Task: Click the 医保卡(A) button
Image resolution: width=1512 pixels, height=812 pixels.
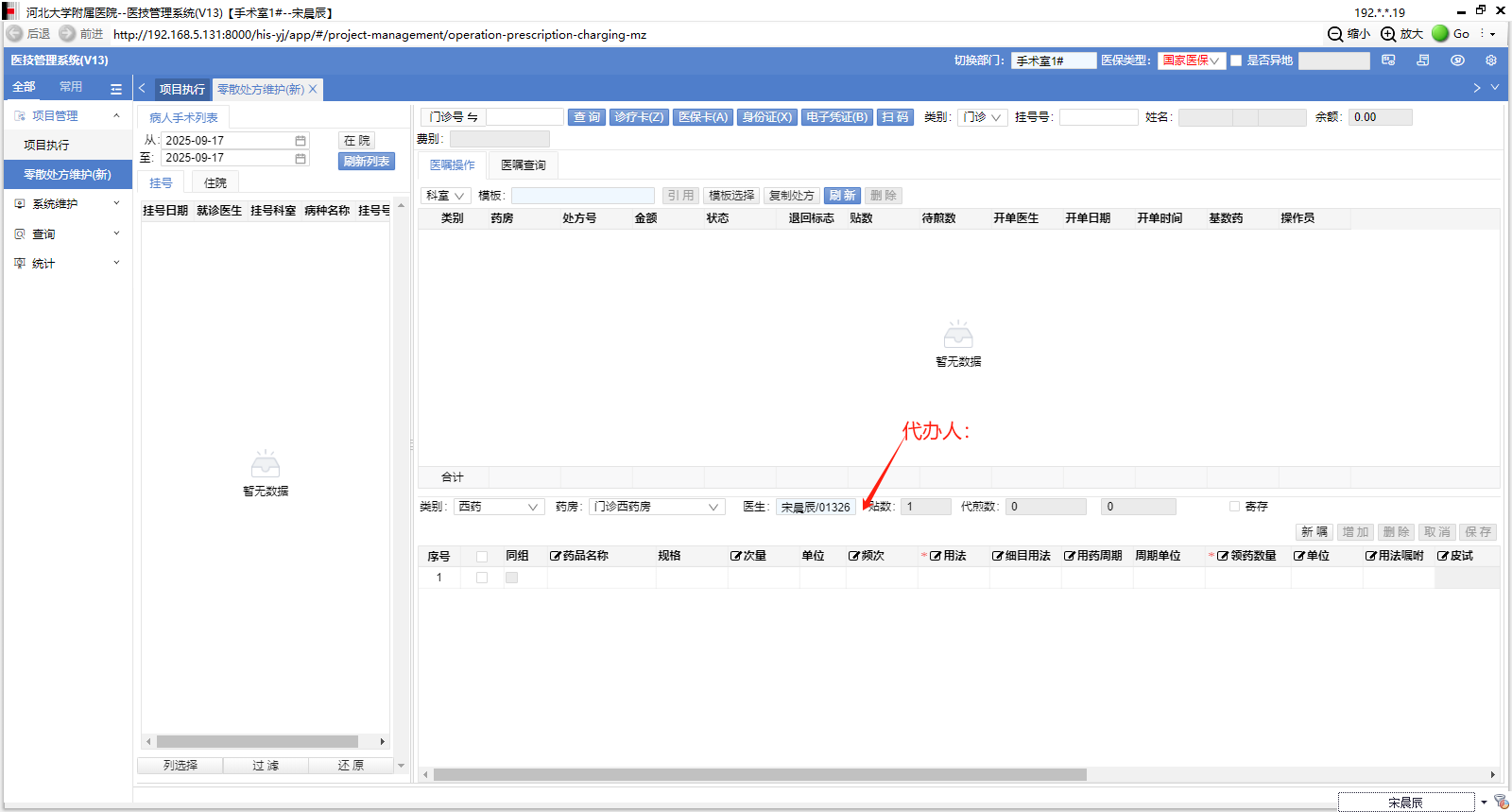Action: click(x=703, y=117)
